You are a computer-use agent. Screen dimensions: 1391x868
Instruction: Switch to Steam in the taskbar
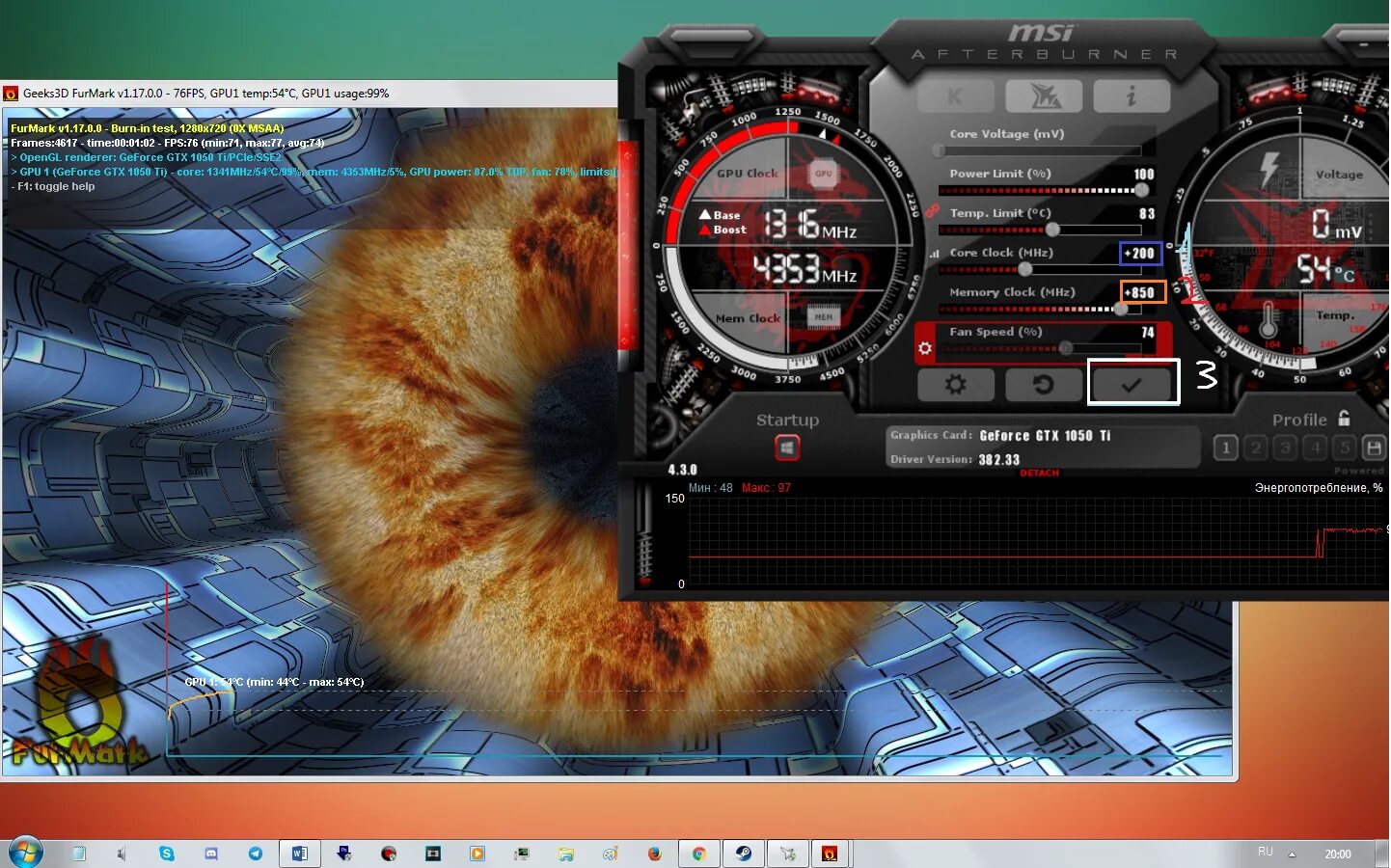[744, 854]
